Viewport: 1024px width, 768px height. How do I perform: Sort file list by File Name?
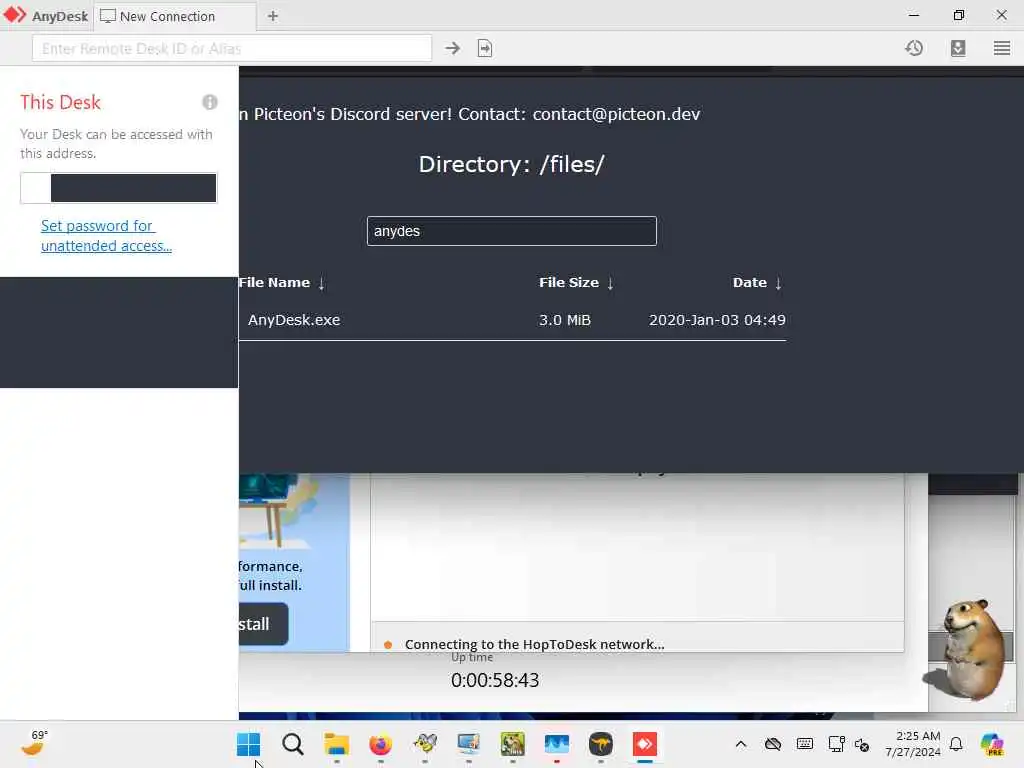[x=281, y=283]
